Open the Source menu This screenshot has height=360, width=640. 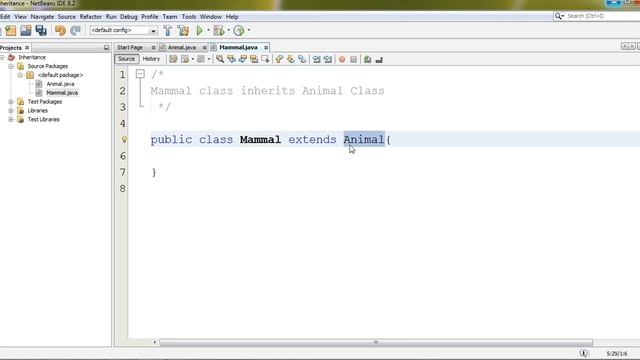point(67,17)
